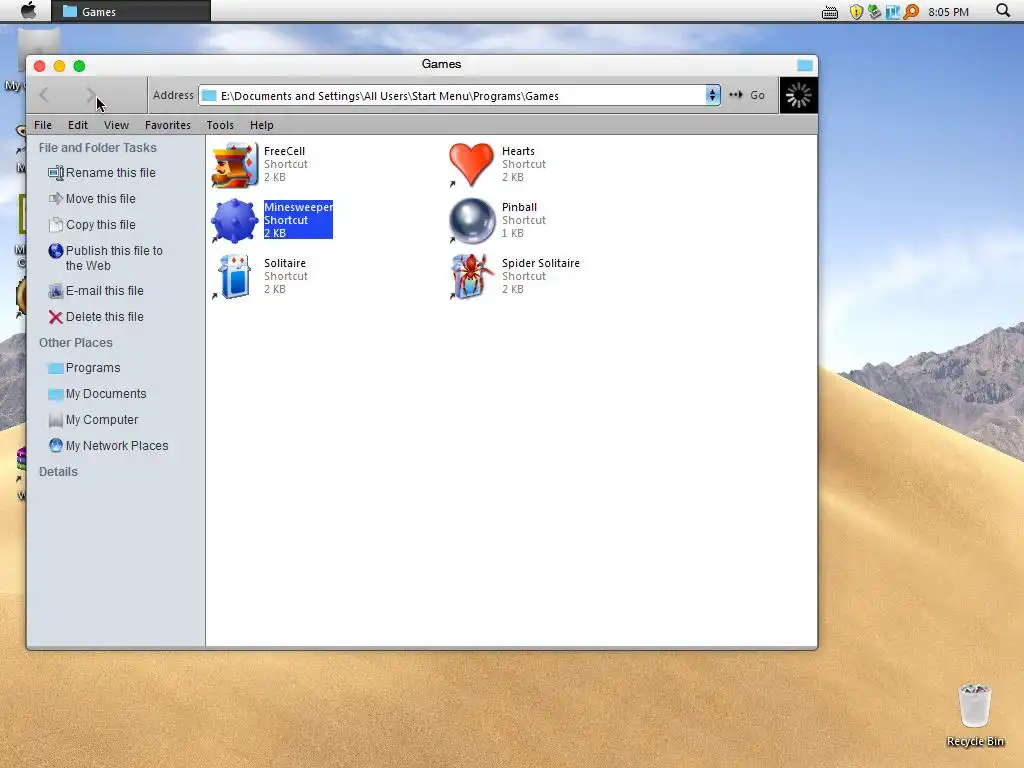Click the Move this file icon
Image resolution: width=1024 pixels, height=768 pixels.
[x=56, y=199]
